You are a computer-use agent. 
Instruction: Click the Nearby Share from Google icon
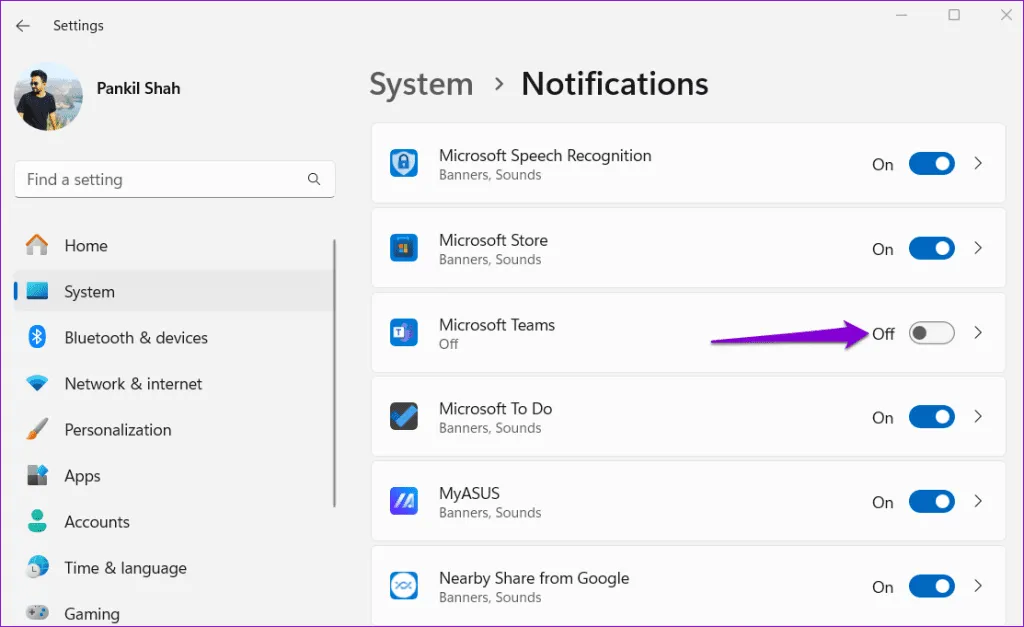pos(403,586)
